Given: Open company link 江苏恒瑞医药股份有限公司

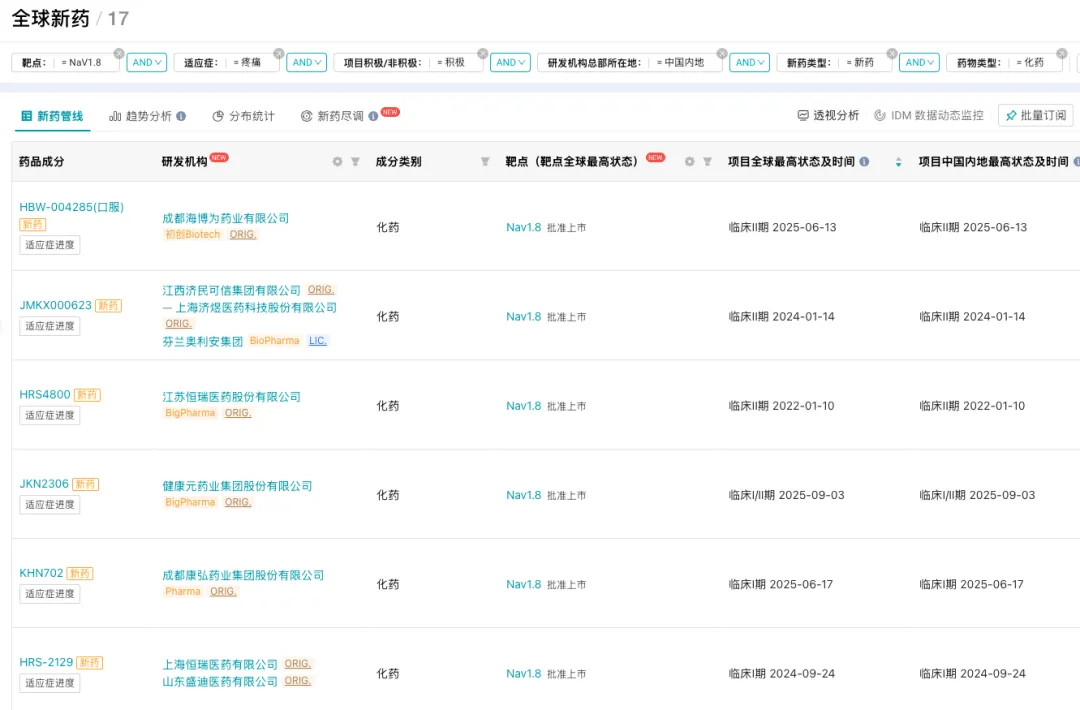Looking at the screenshot, I should coord(231,397).
